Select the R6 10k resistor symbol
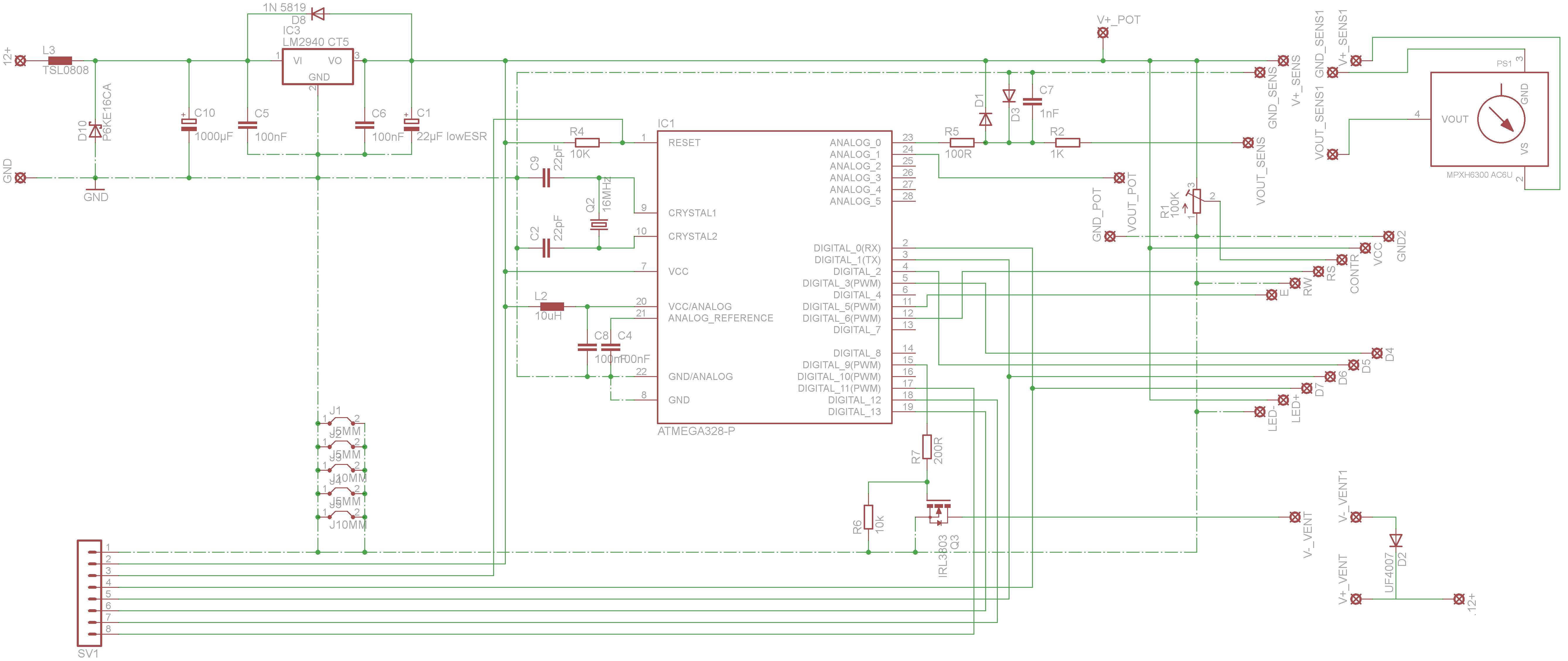 [869, 517]
